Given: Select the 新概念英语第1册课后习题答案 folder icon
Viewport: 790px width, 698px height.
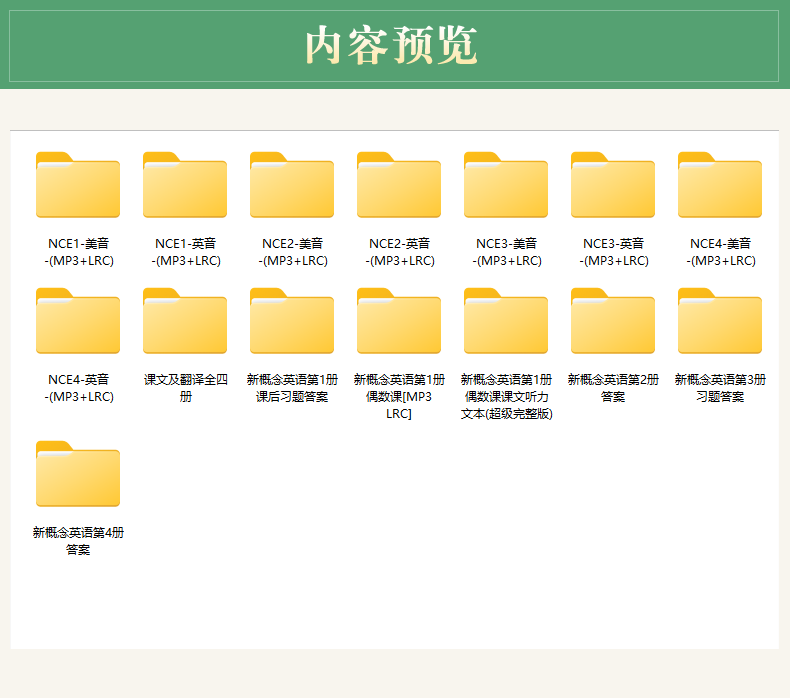Looking at the screenshot, I should click(x=292, y=321).
